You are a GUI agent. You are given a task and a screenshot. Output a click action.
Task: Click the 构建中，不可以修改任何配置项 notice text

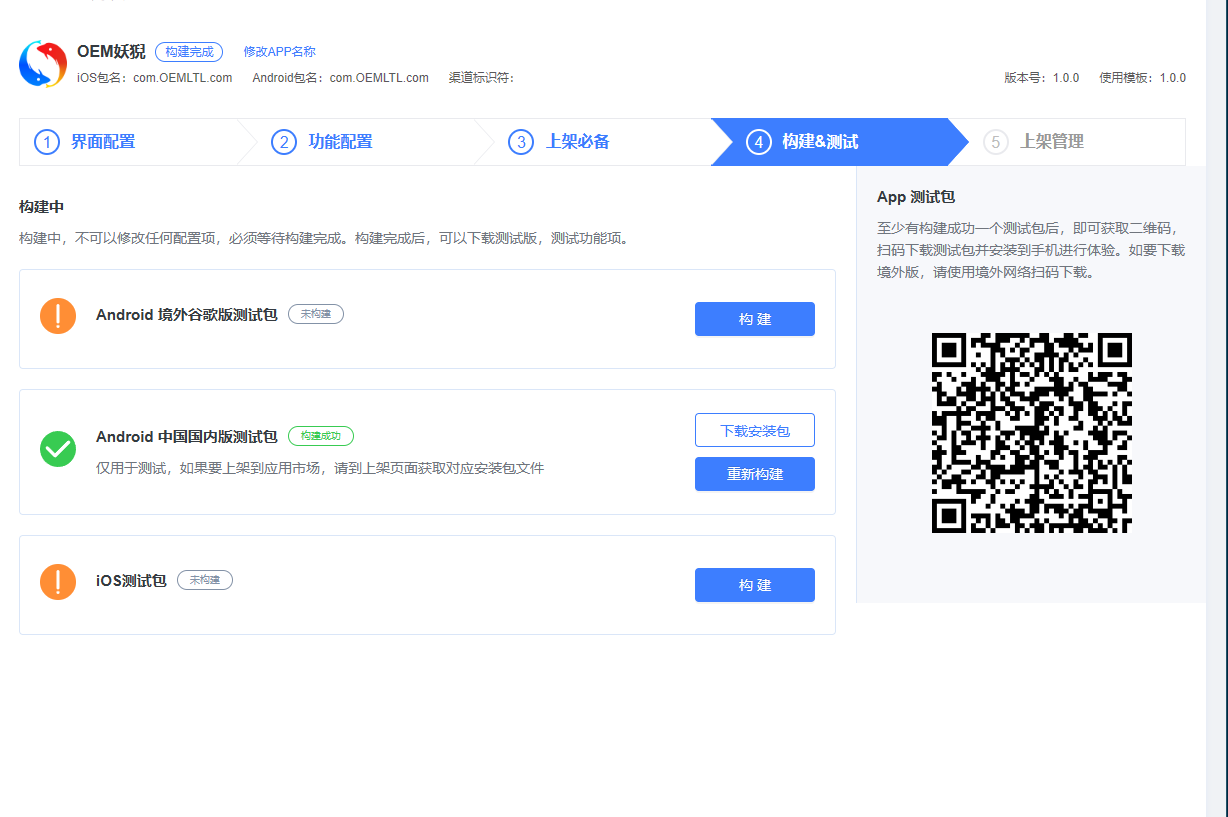point(327,239)
